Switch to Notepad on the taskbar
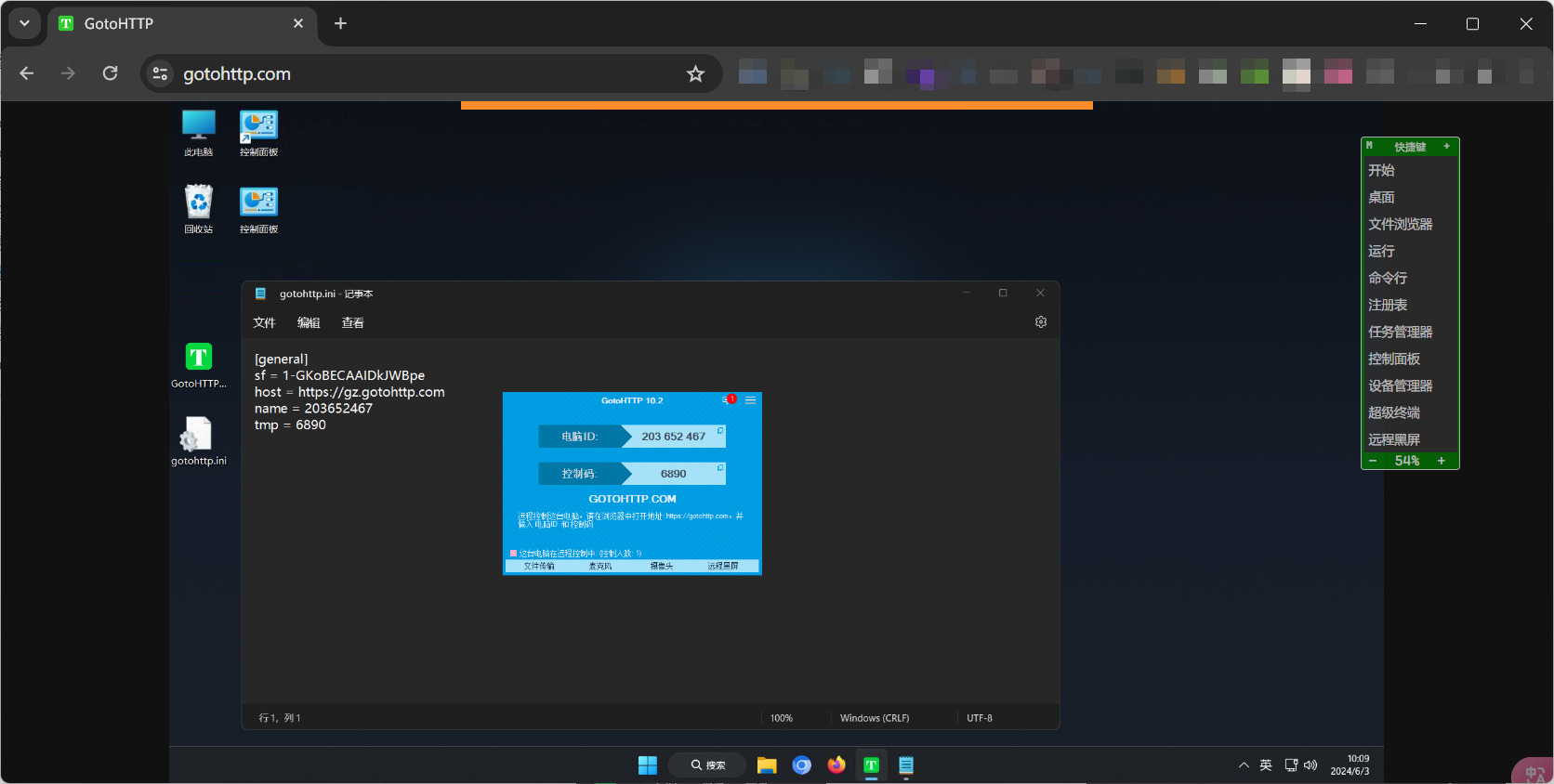This screenshot has height=784, width=1554. point(906,765)
